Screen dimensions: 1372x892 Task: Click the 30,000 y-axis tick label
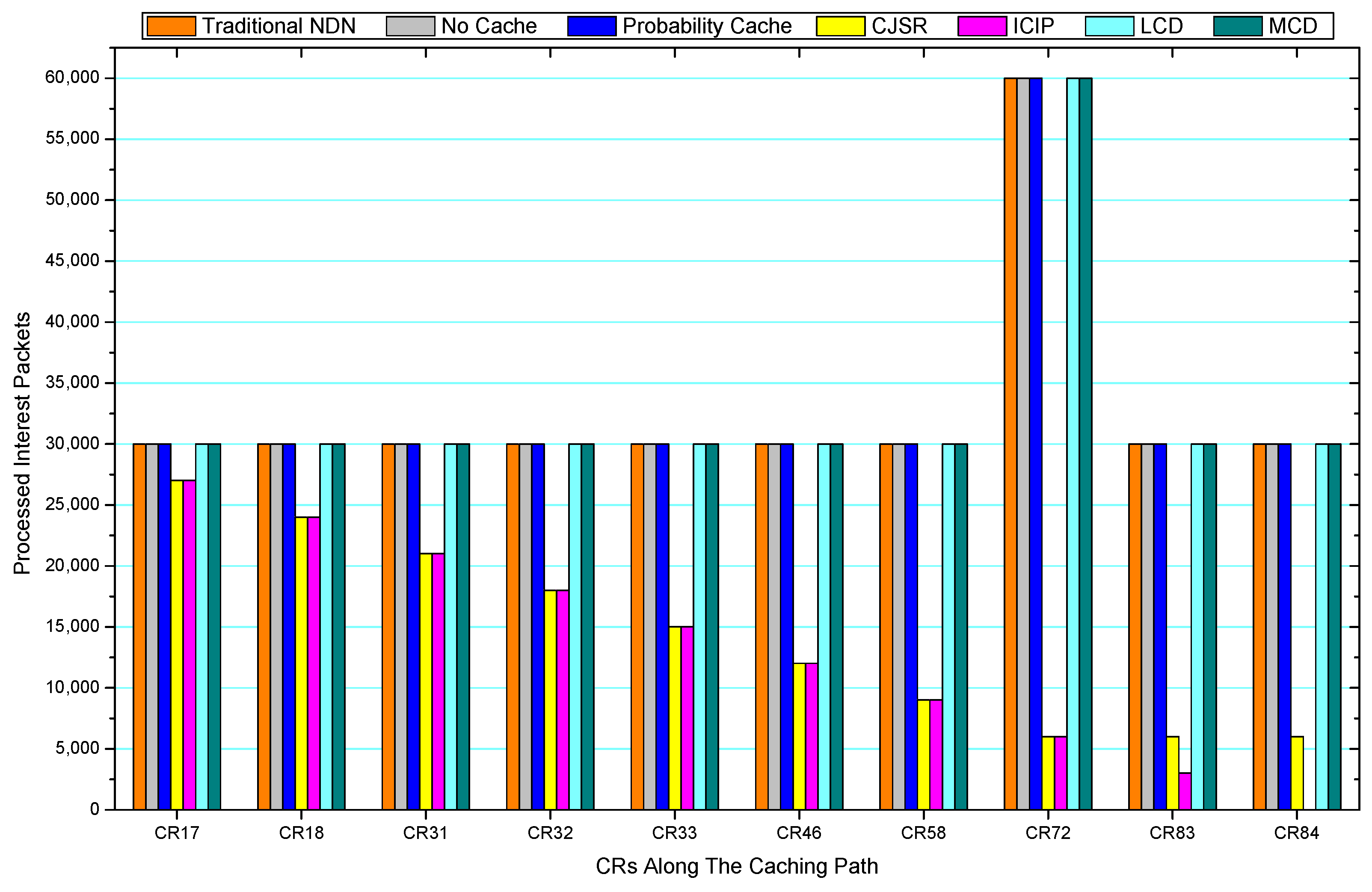(72, 443)
